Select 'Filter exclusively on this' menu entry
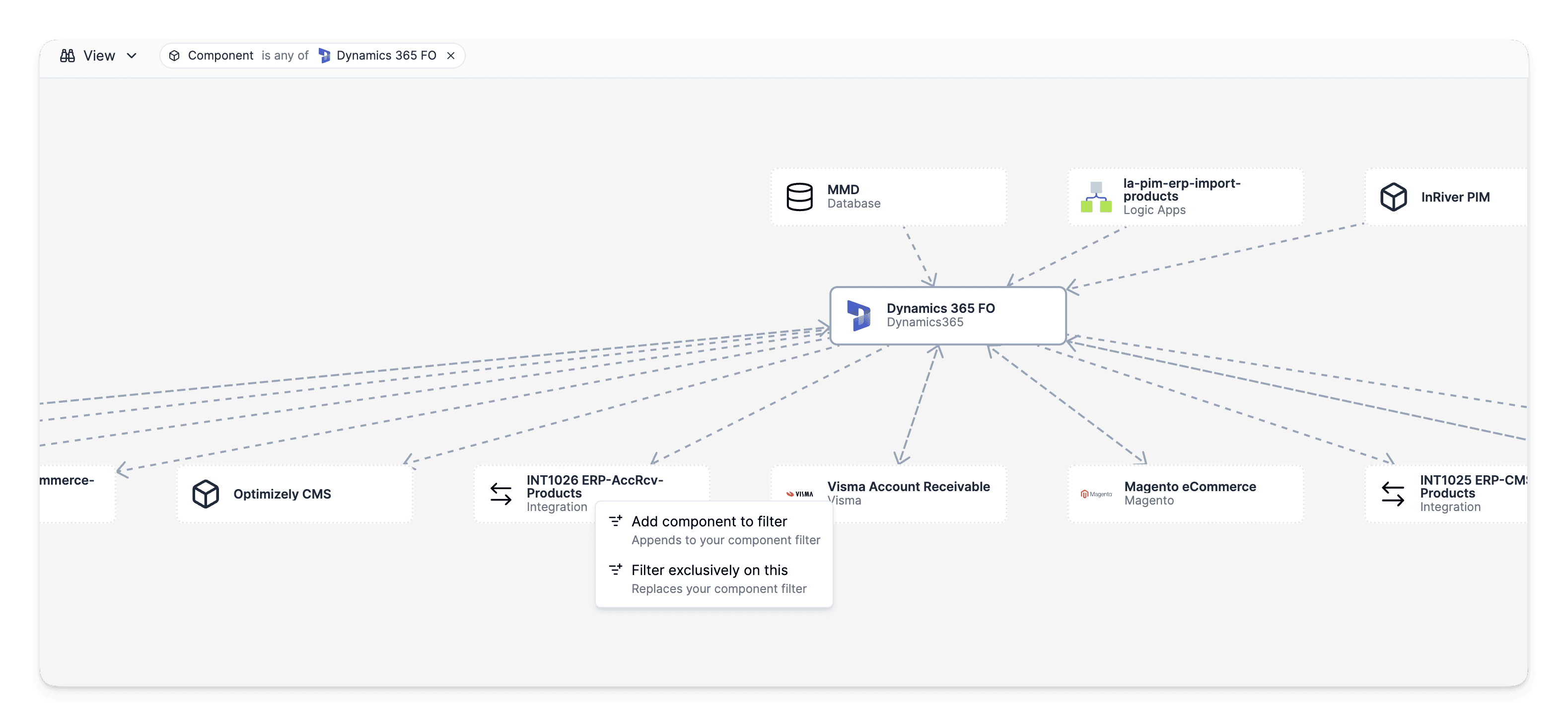The width and height of the screenshot is (1568, 726). click(x=714, y=578)
